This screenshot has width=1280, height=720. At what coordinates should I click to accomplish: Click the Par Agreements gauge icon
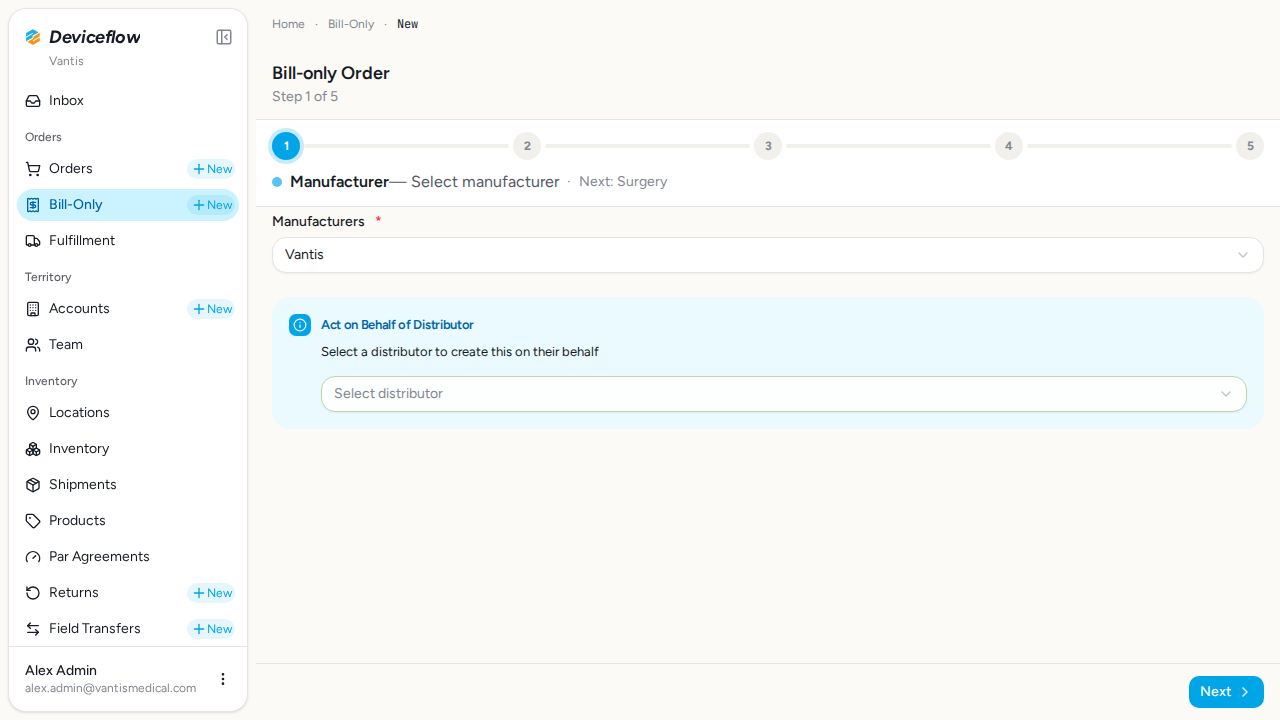tap(33, 557)
